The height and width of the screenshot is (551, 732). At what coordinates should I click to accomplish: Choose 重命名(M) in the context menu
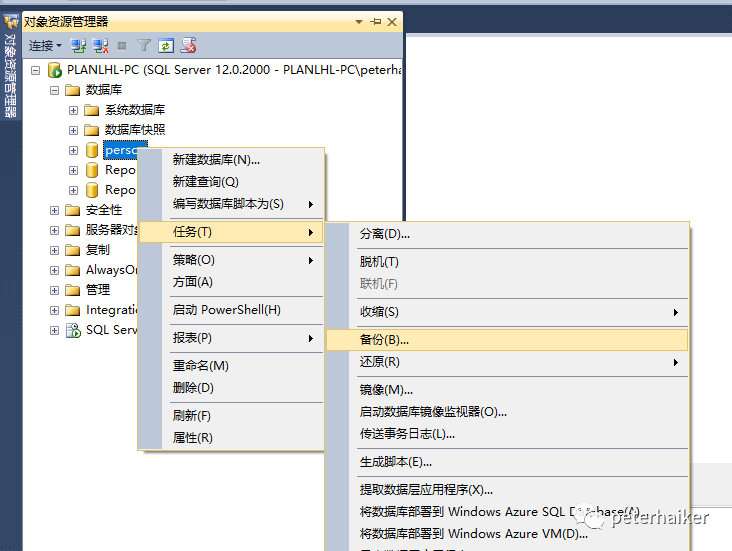click(232, 366)
